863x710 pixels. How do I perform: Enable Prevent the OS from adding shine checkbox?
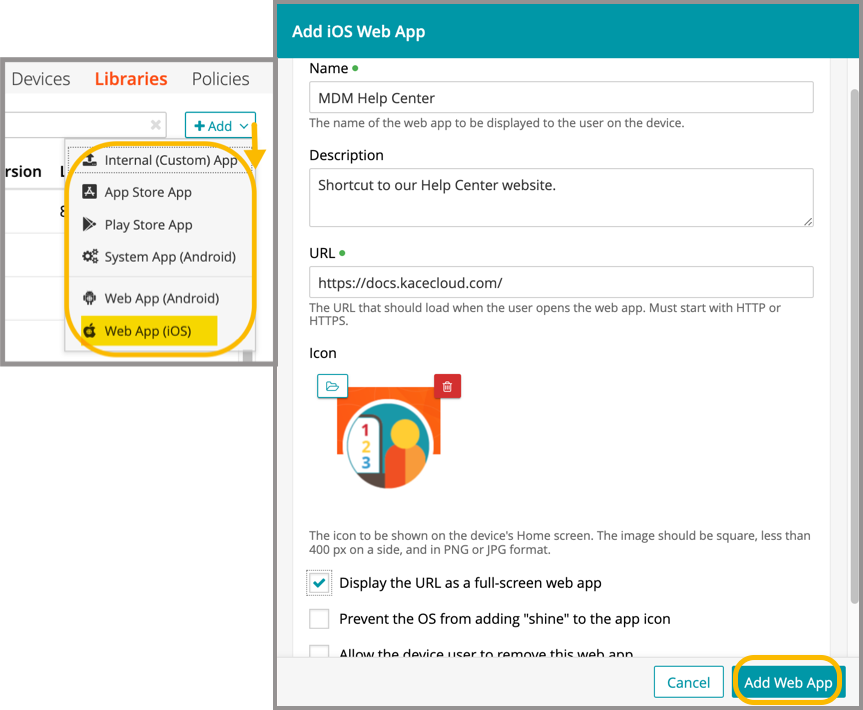[x=319, y=619]
